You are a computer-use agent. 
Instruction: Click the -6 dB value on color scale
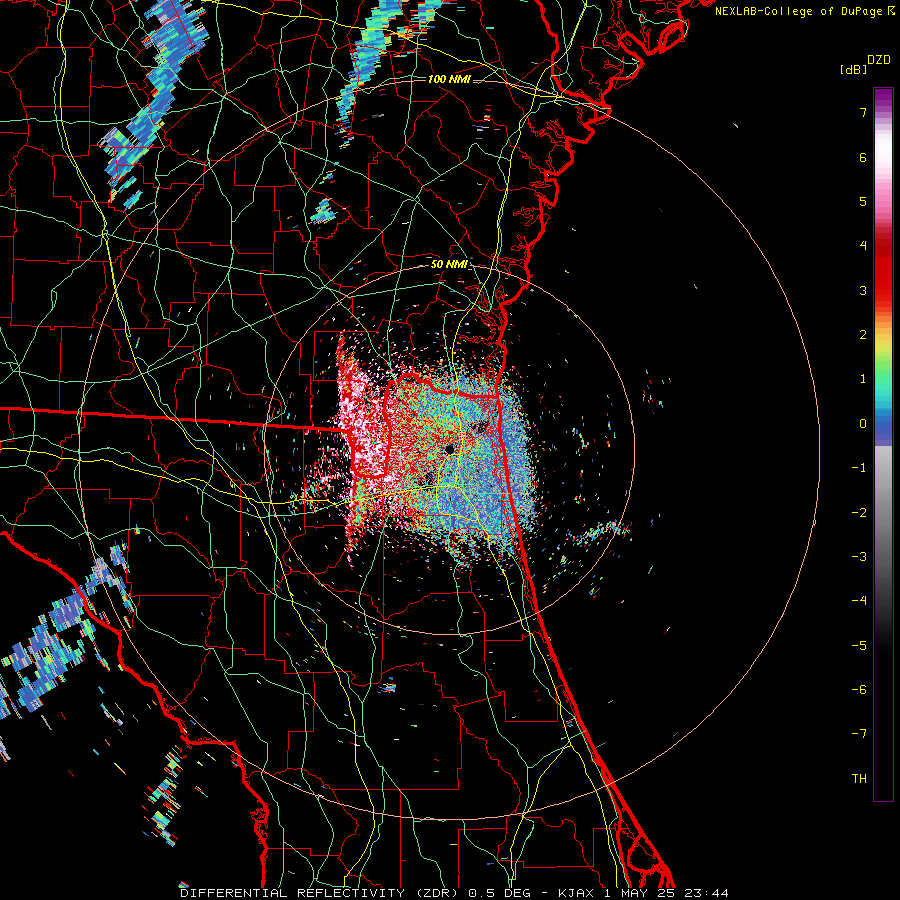click(x=859, y=690)
